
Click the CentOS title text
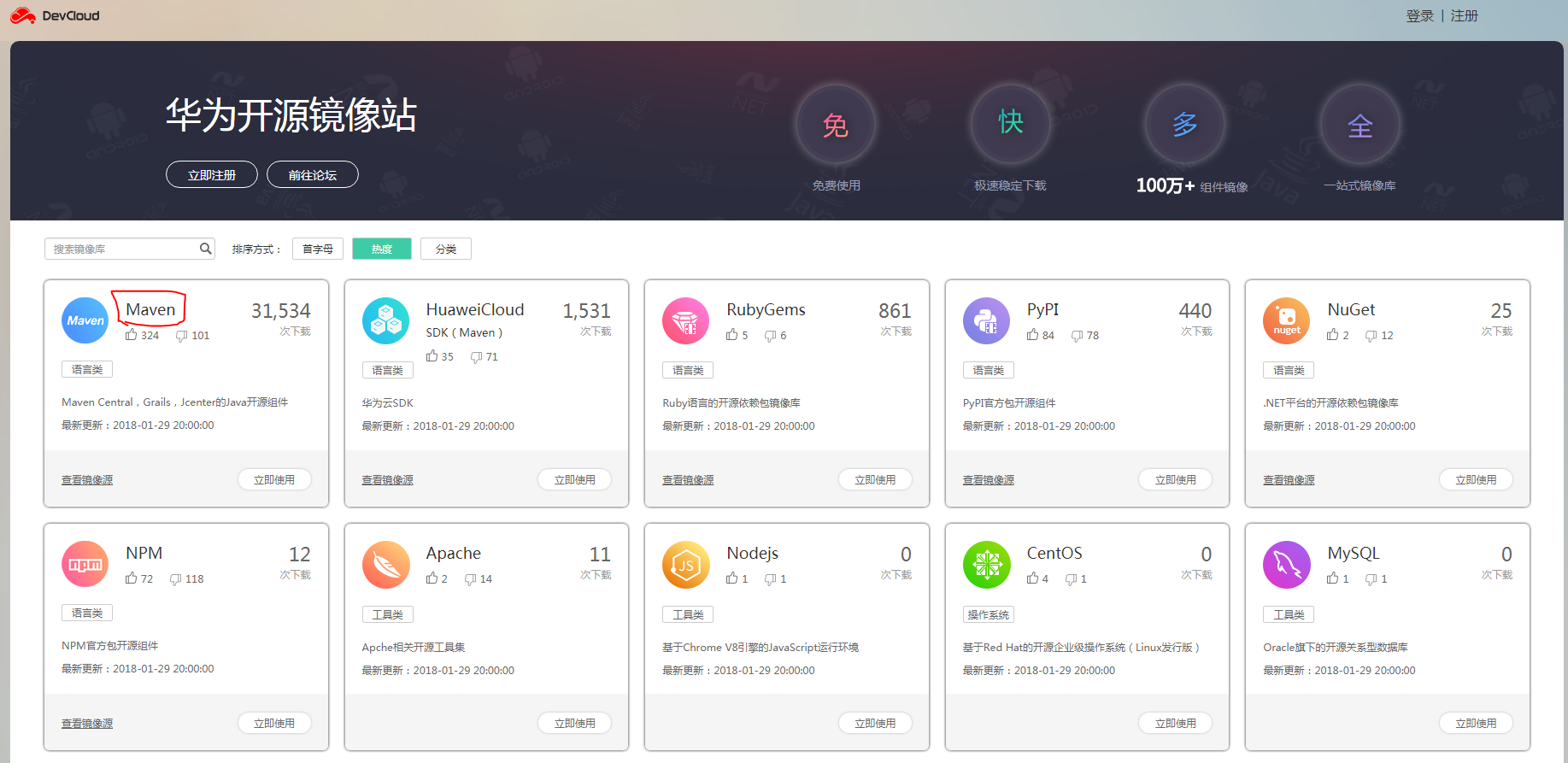pos(1054,553)
